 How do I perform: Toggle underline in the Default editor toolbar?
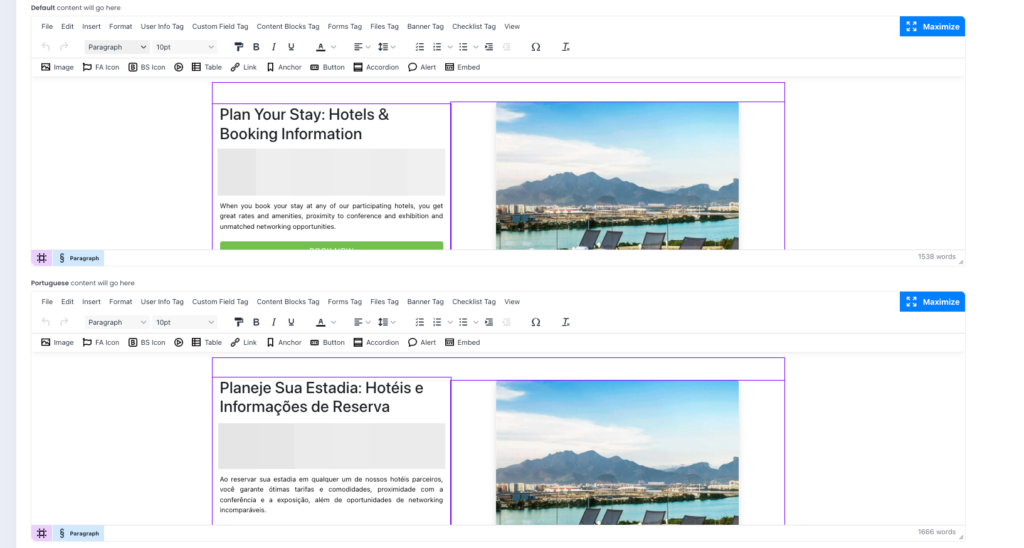click(291, 47)
